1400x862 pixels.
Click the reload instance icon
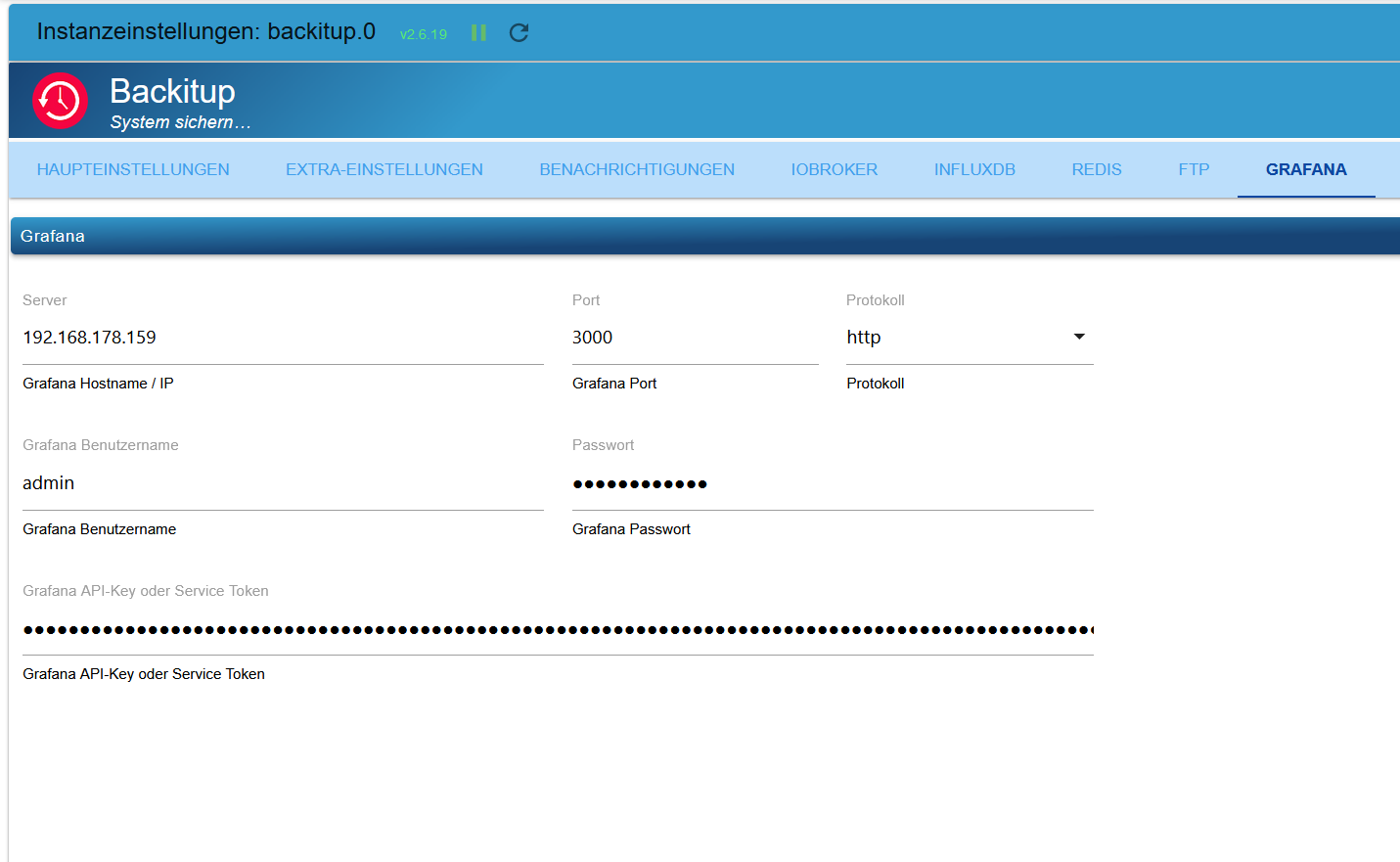(519, 33)
